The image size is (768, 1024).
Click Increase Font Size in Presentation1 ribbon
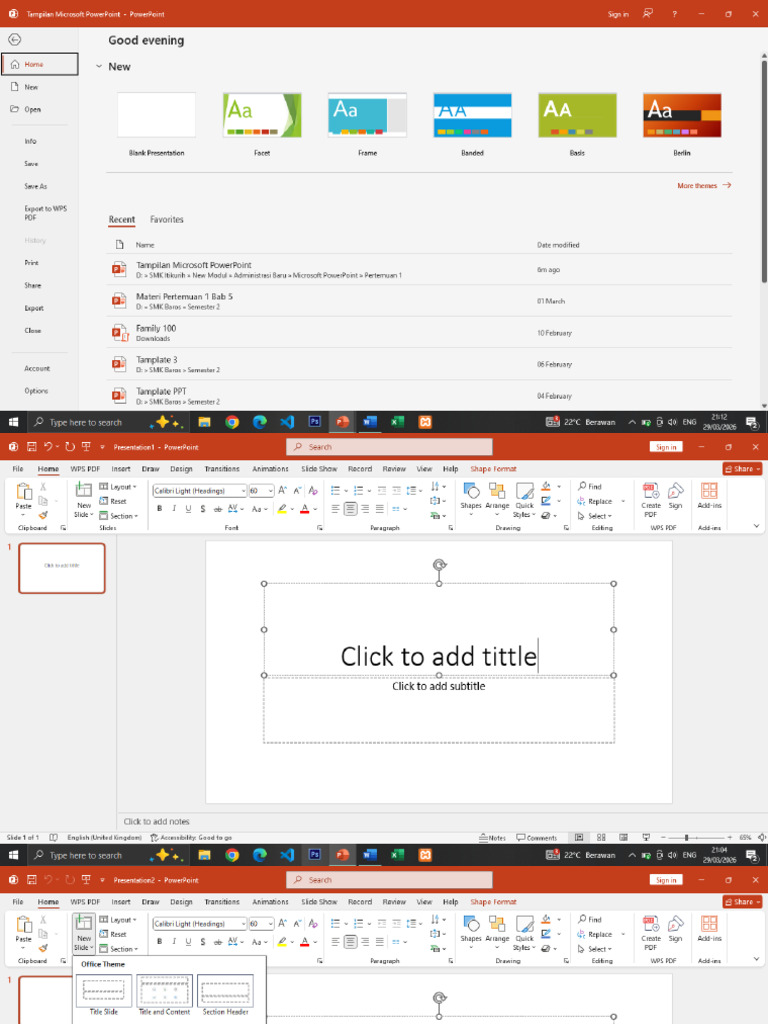[282, 490]
